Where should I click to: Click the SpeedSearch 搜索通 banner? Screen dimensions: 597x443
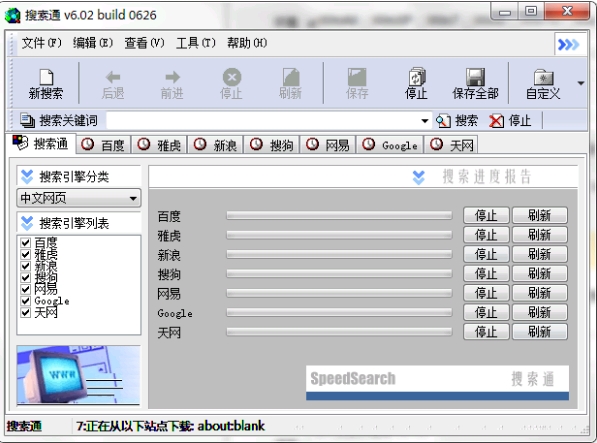[x=437, y=383]
